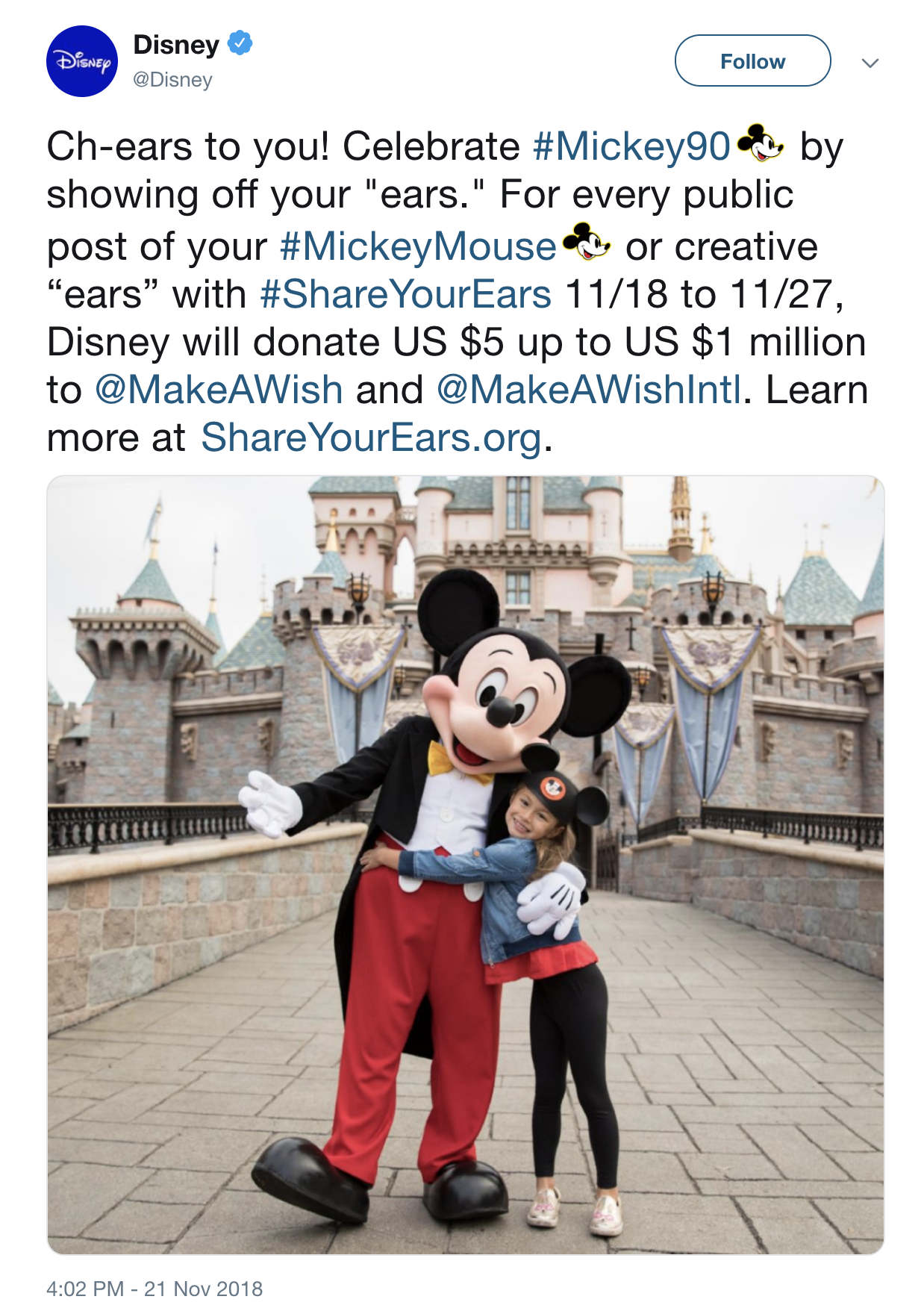Open the Mickey Mouse castle photo

pos(466,865)
